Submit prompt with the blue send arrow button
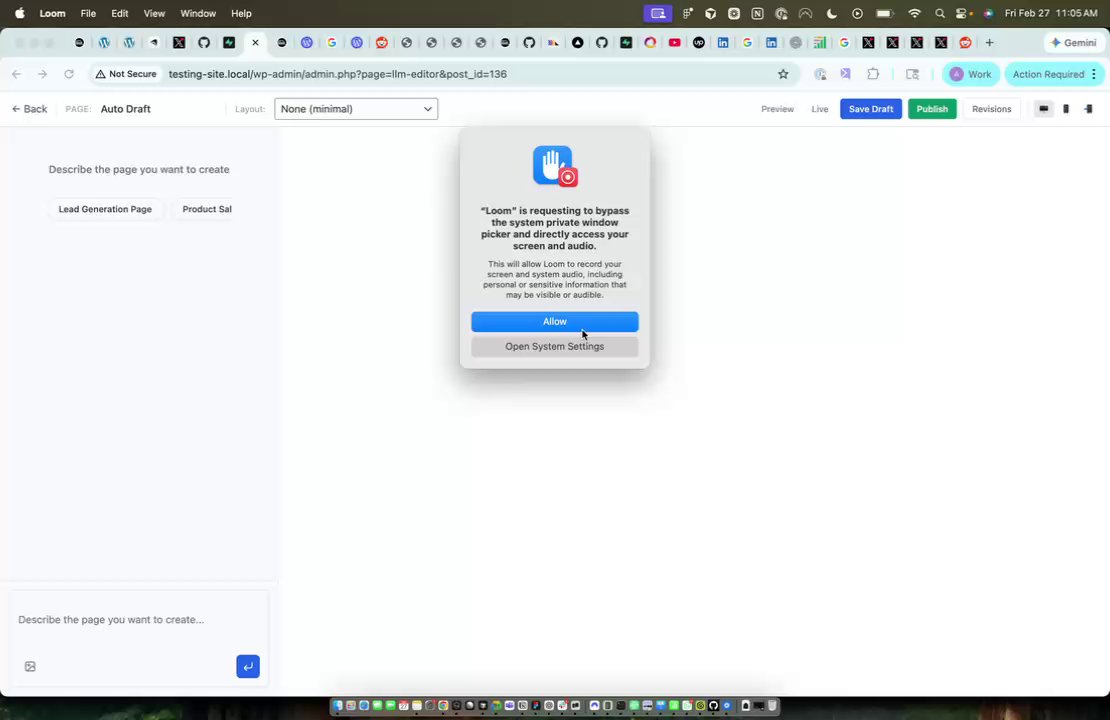This screenshot has width=1110, height=720. tap(248, 666)
